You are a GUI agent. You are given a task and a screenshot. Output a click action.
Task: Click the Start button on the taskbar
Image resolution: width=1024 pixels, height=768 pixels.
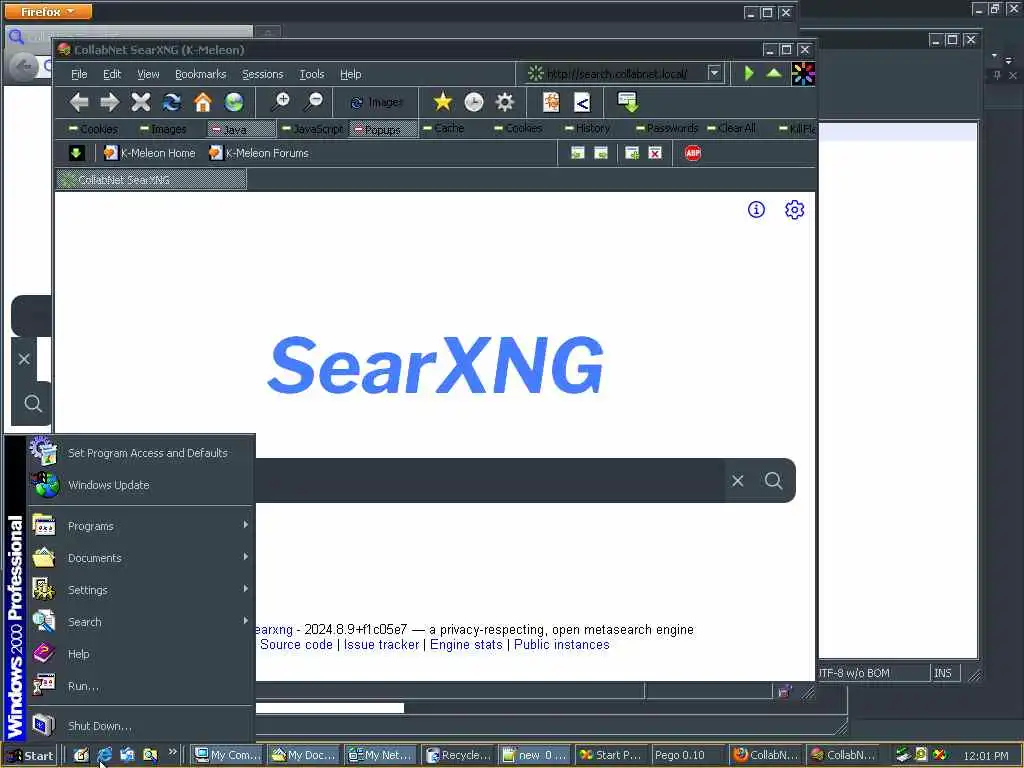coord(30,756)
